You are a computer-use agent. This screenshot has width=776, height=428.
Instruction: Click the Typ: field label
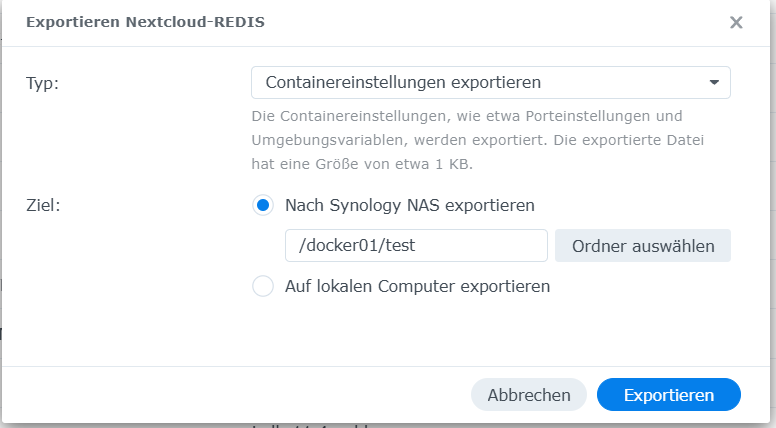click(43, 83)
